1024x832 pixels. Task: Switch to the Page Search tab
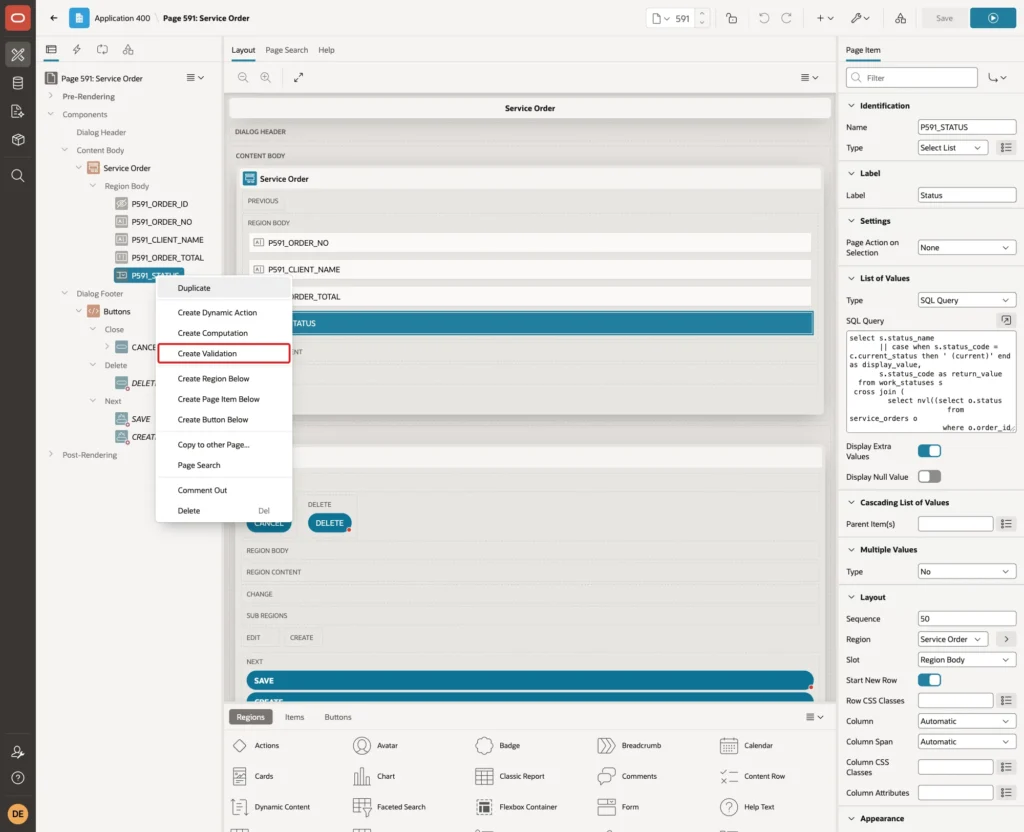pyautogui.click(x=286, y=50)
